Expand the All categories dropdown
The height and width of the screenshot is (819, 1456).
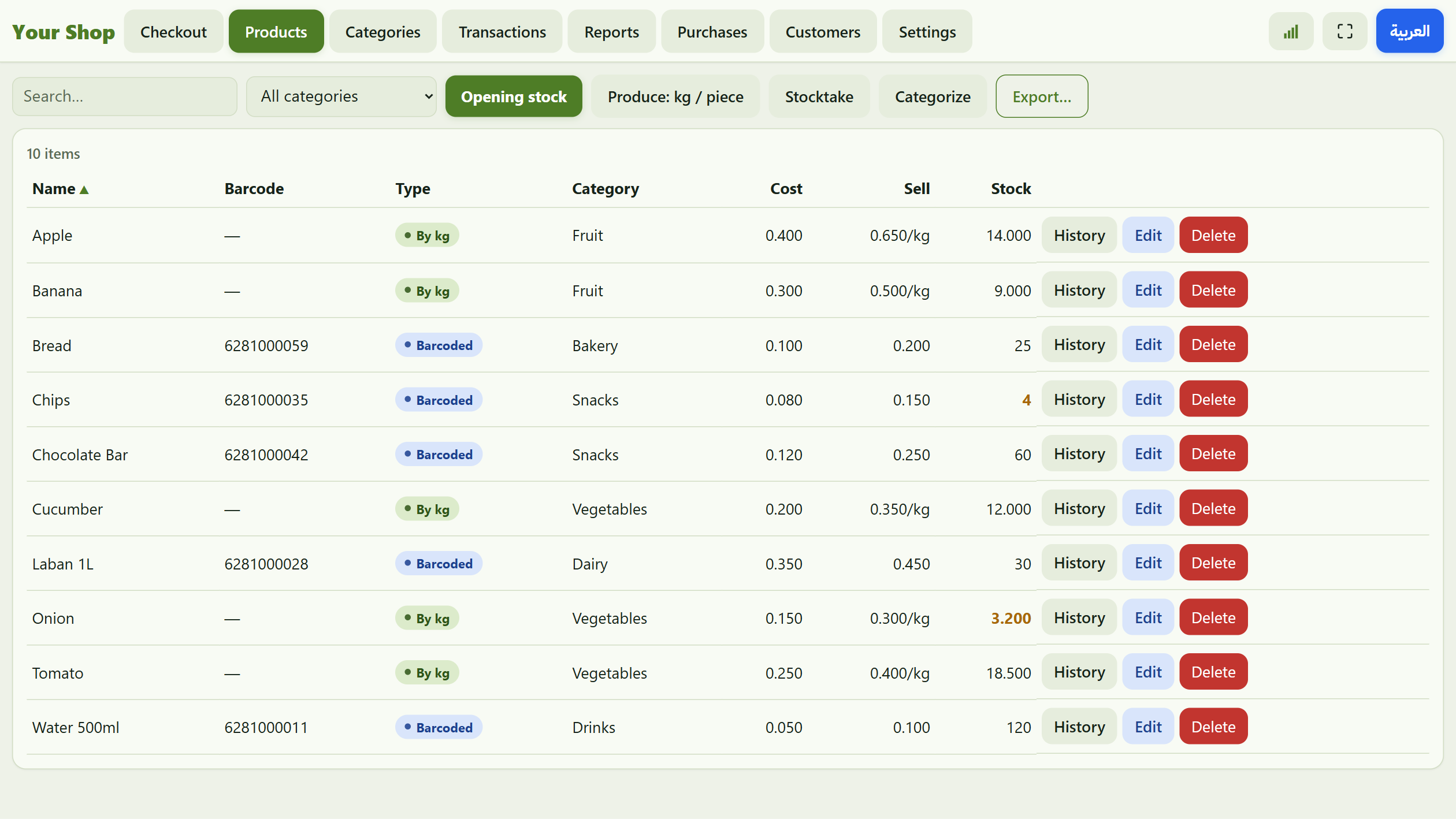click(x=341, y=96)
